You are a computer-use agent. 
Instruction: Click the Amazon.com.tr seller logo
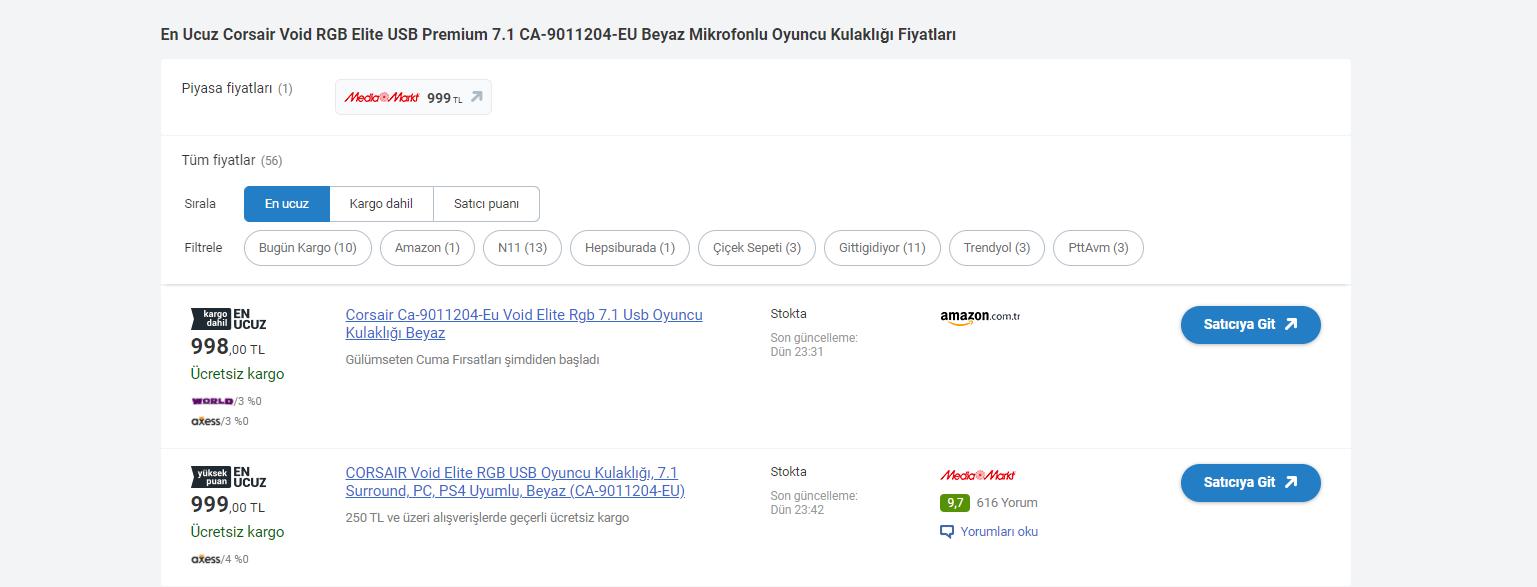point(979,317)
